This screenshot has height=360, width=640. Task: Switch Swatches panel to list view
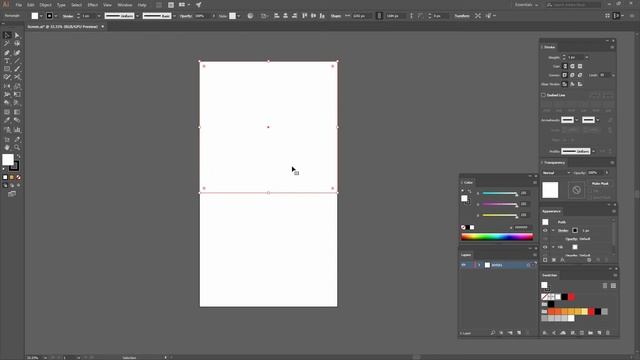click(x=605, y=286)
